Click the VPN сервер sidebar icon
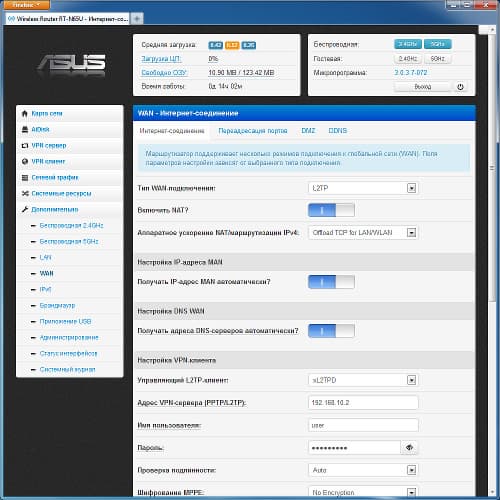The width and height of the screenshot is (500, 500). [24, 146]
